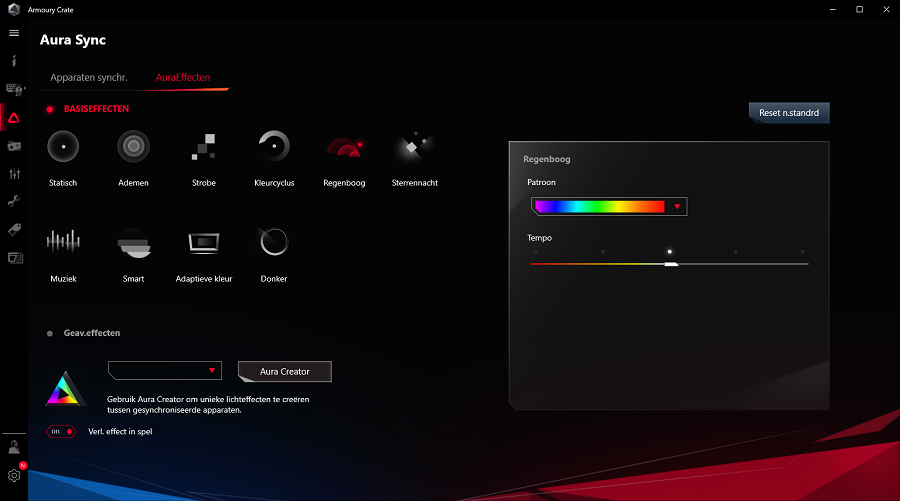Minimize the Armoury Crate window
Image resolution: width=900 pixels, height=501 pixels.
click(x=832, y=9)
